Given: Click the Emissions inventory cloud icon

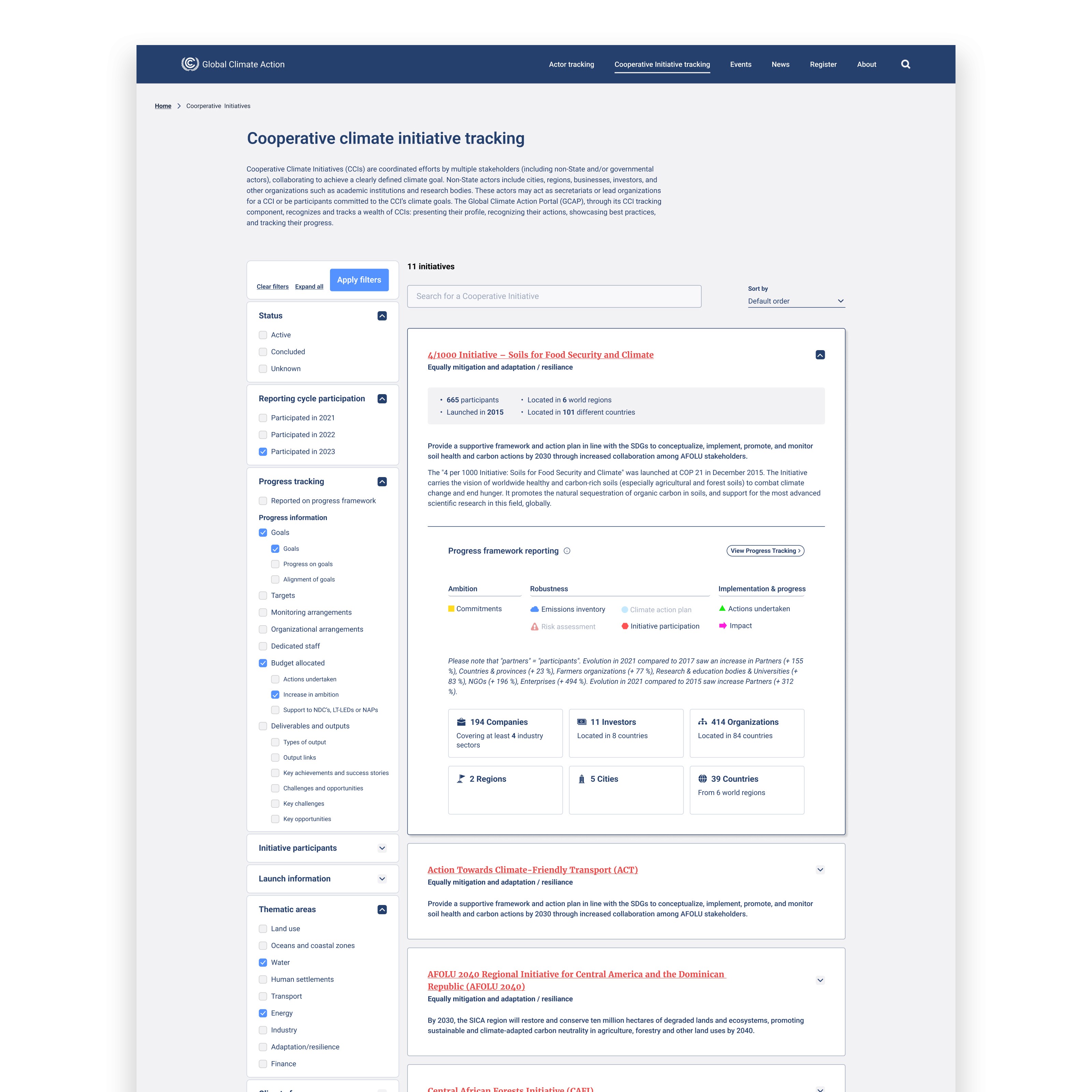Looking at the screenshot, I should [x=534, y=609].
